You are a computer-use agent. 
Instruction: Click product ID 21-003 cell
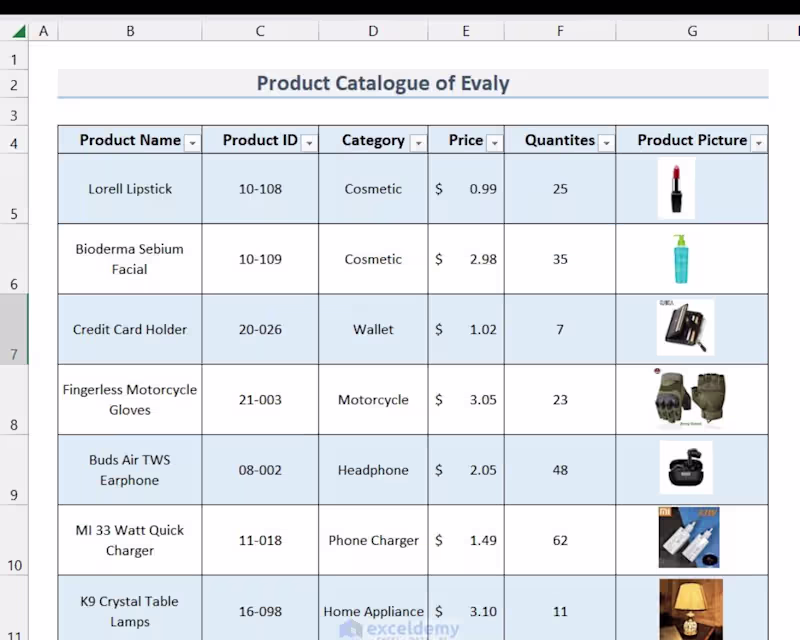click(x=260, y=400)
